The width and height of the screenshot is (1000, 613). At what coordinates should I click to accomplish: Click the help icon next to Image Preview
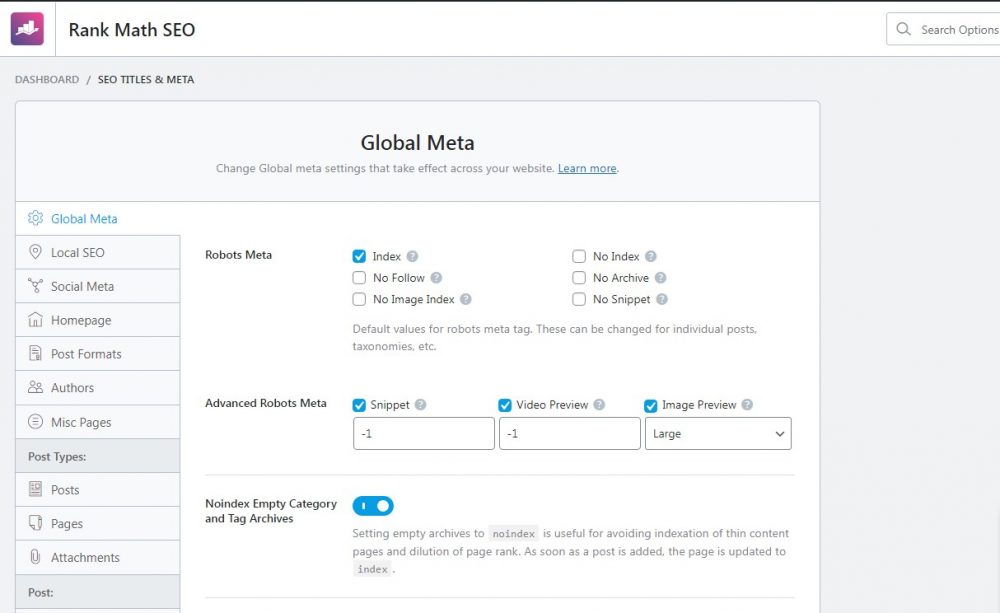747,405
